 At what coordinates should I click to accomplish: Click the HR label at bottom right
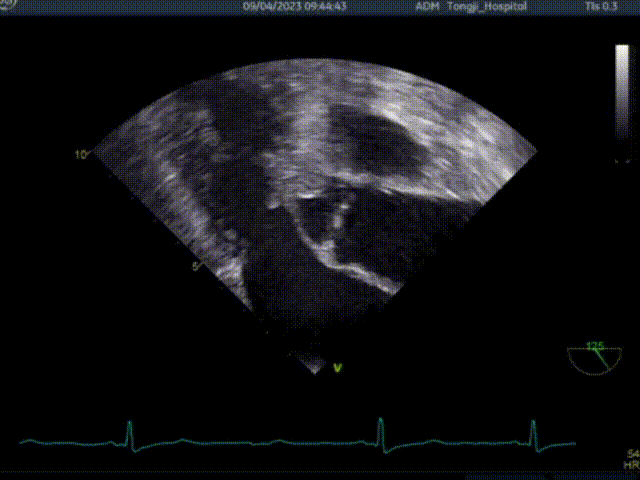tap(631, 466)
